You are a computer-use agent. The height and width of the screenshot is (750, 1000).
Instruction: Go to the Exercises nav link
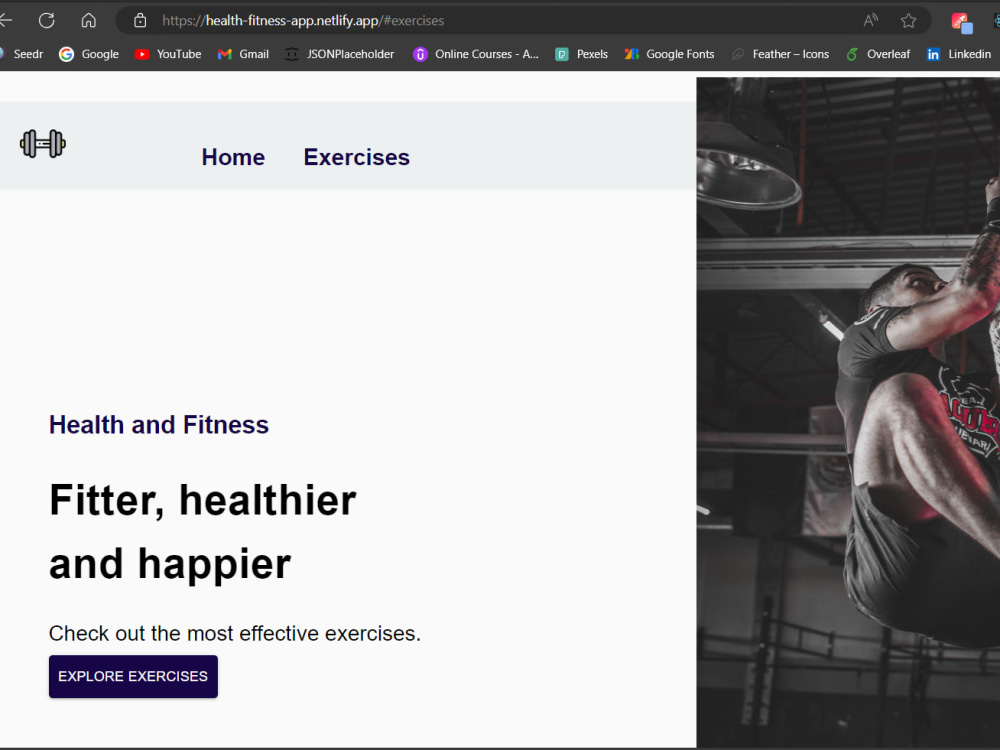pyautogui.click(x=357, y=157)
